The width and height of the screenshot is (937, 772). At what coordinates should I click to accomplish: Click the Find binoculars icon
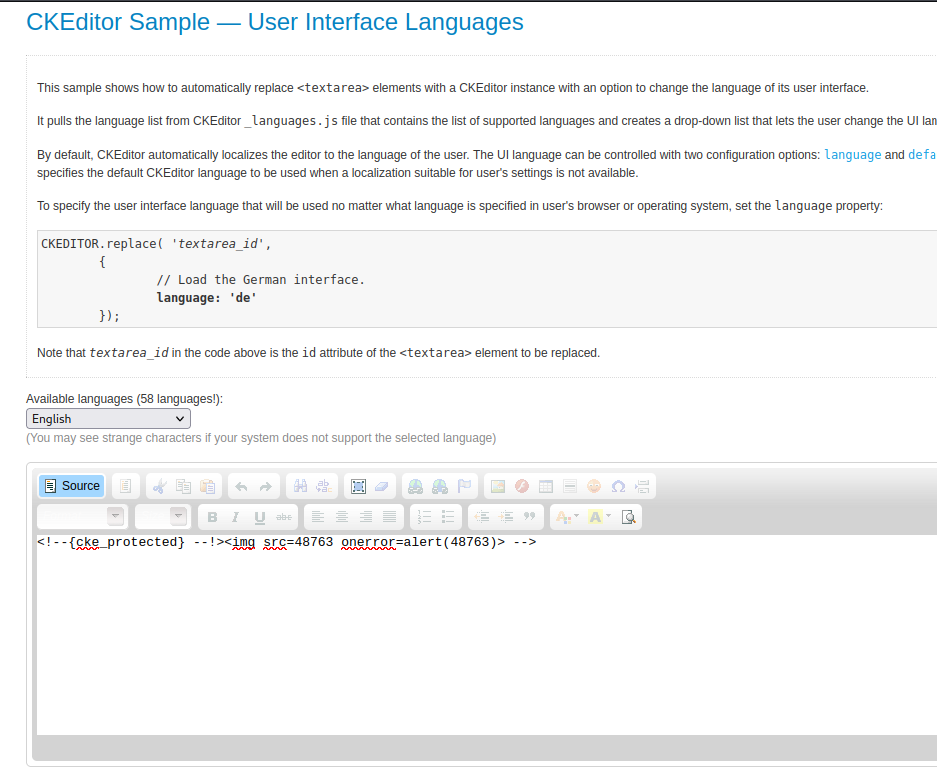pyautogui.click(x=300, y=486)
